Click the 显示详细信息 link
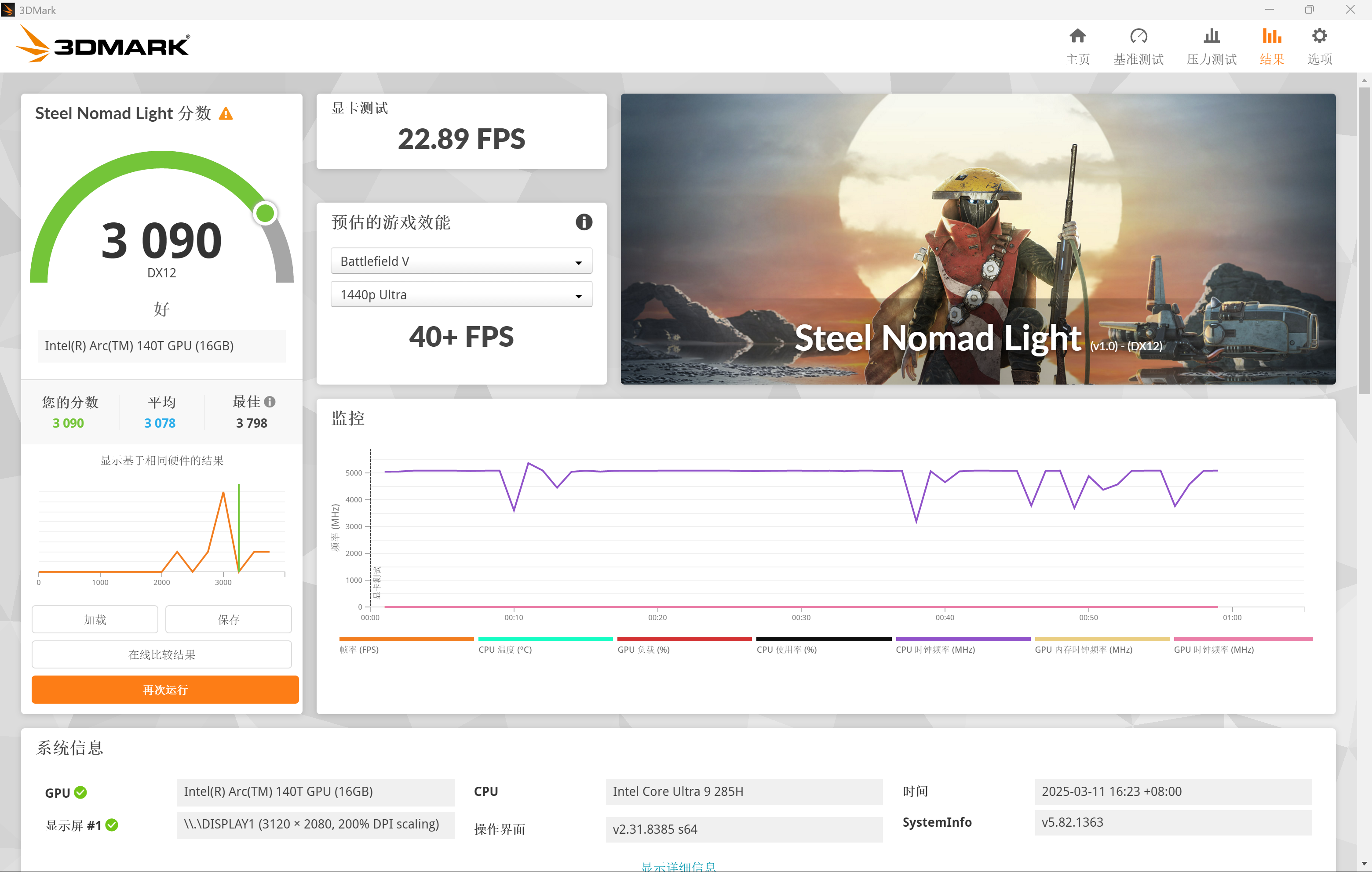The image size is (1372, 872). coord(678,866)
